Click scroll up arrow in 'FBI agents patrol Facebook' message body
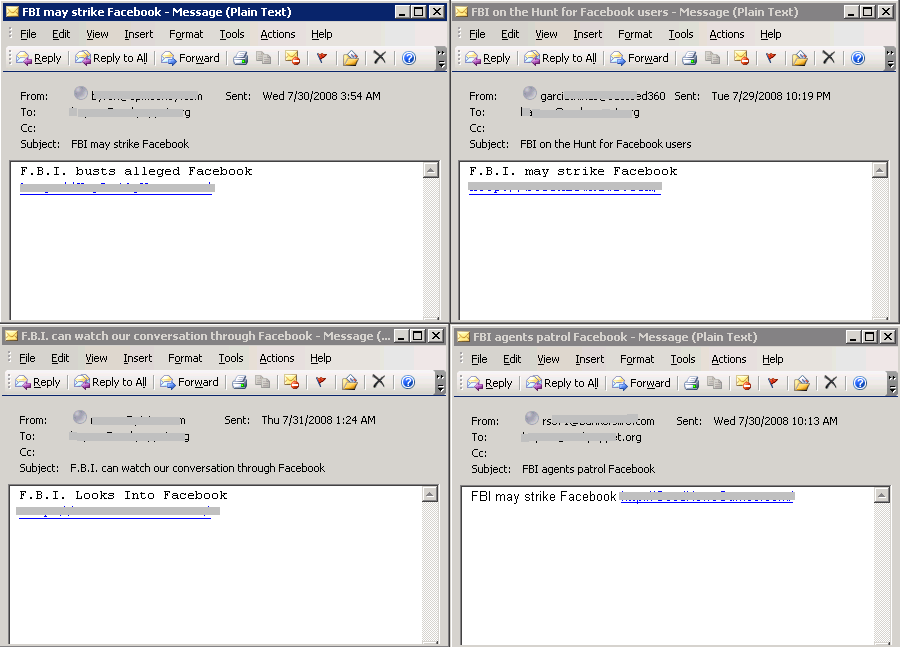Screen dimensions: 900x647 click(x=882, y=495)
